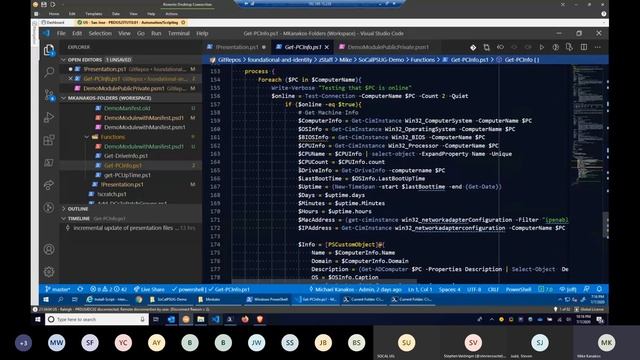
Task: Open the Source Control view
Action: pos(49,95)
